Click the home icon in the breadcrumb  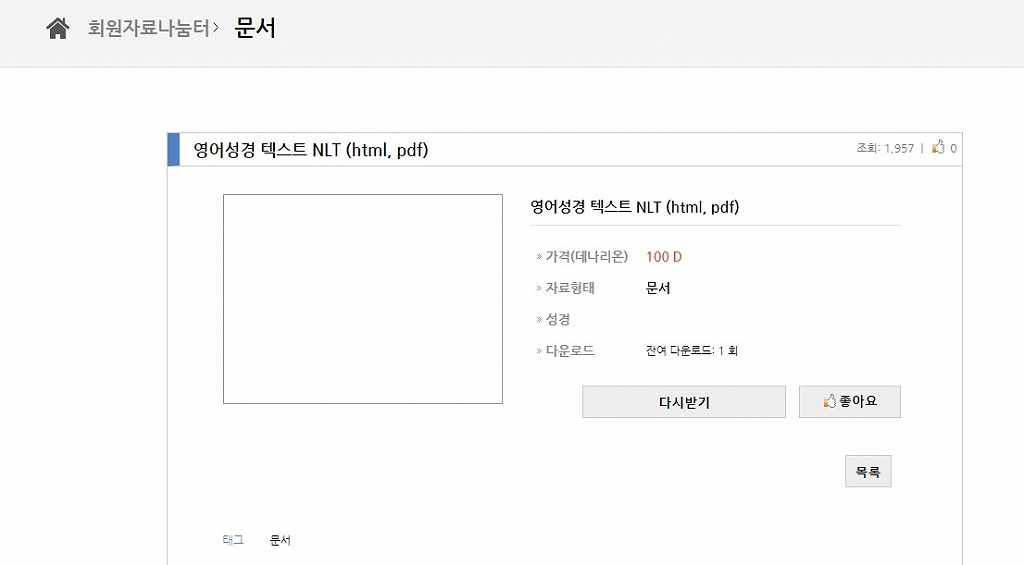(x=58, y=29)
